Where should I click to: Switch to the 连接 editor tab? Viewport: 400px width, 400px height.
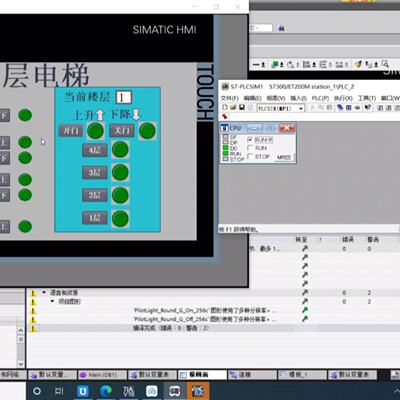tap(252, 375)
